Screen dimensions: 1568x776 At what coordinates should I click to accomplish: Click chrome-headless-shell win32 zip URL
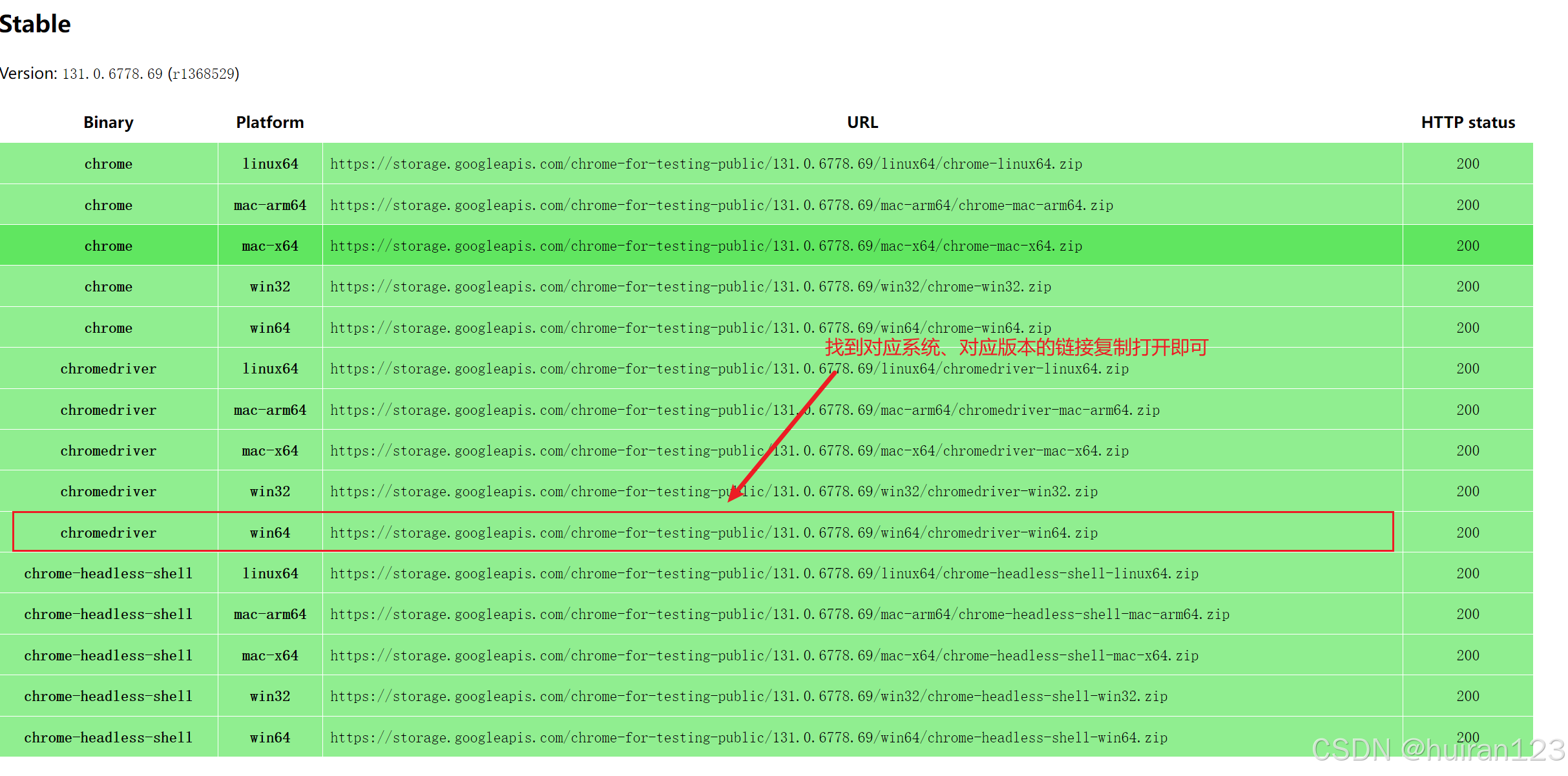tap(748, 697)
